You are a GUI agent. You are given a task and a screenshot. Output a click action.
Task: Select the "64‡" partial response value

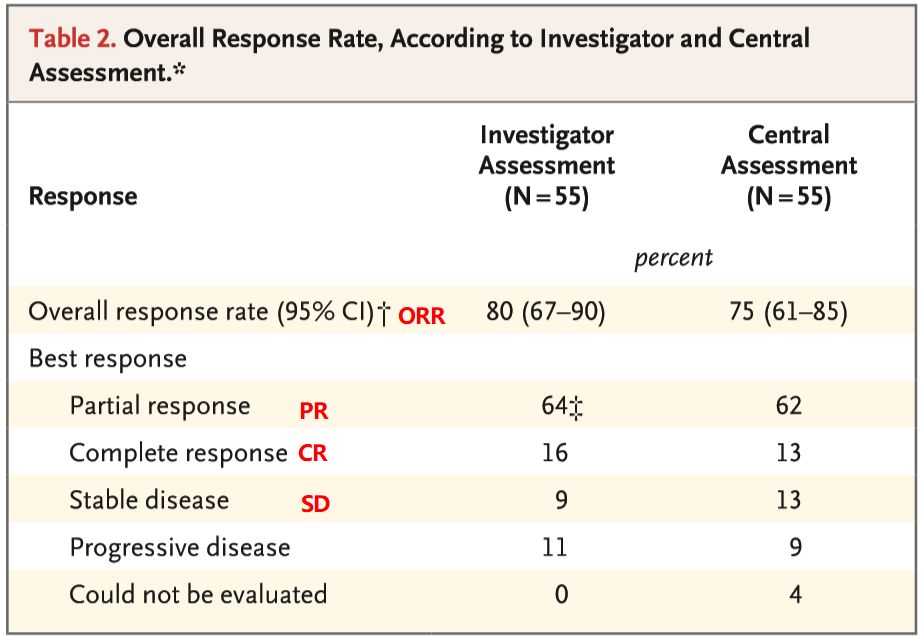[561, 406]
